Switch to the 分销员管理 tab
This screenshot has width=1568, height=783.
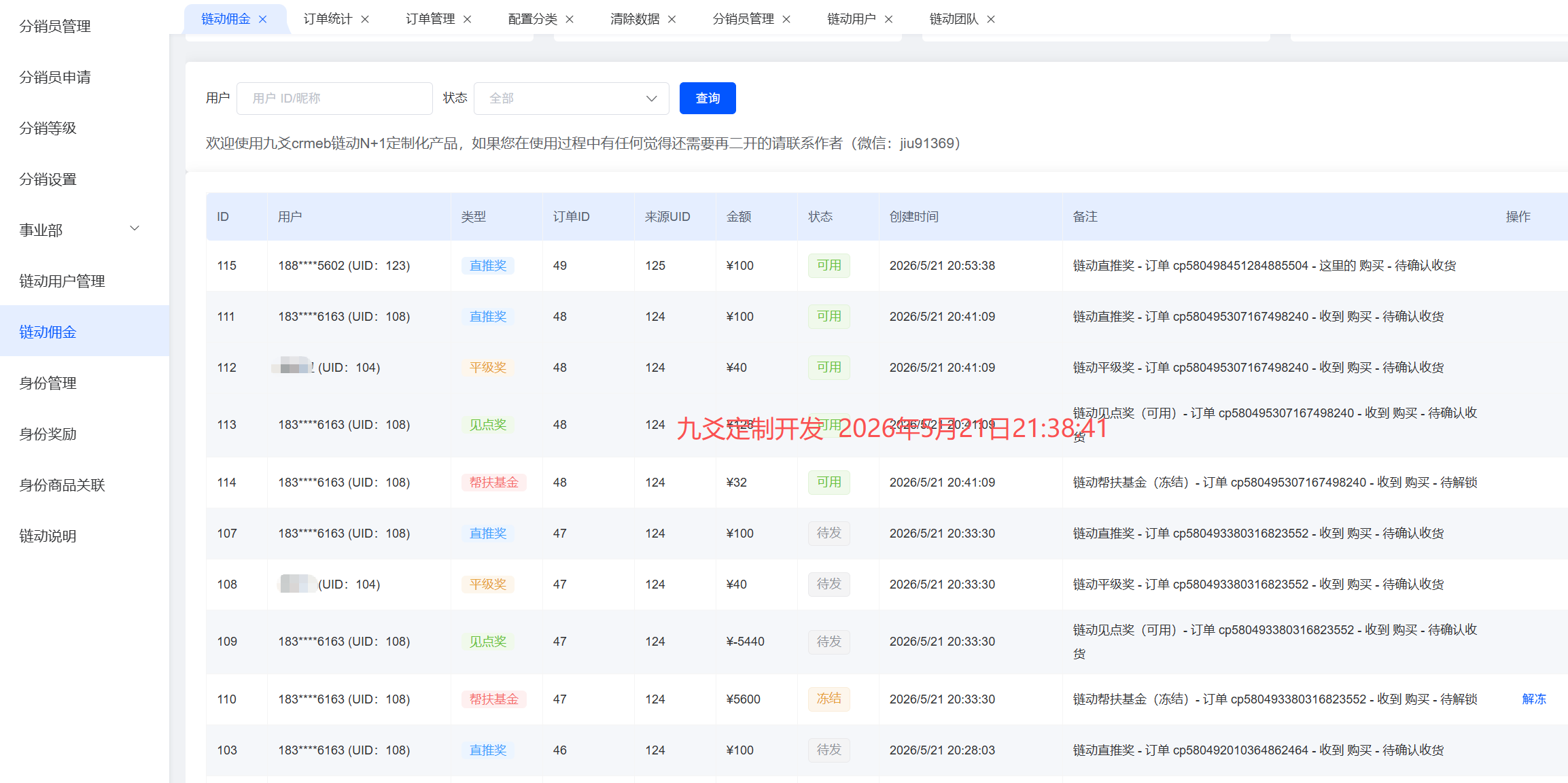point(743,19)
